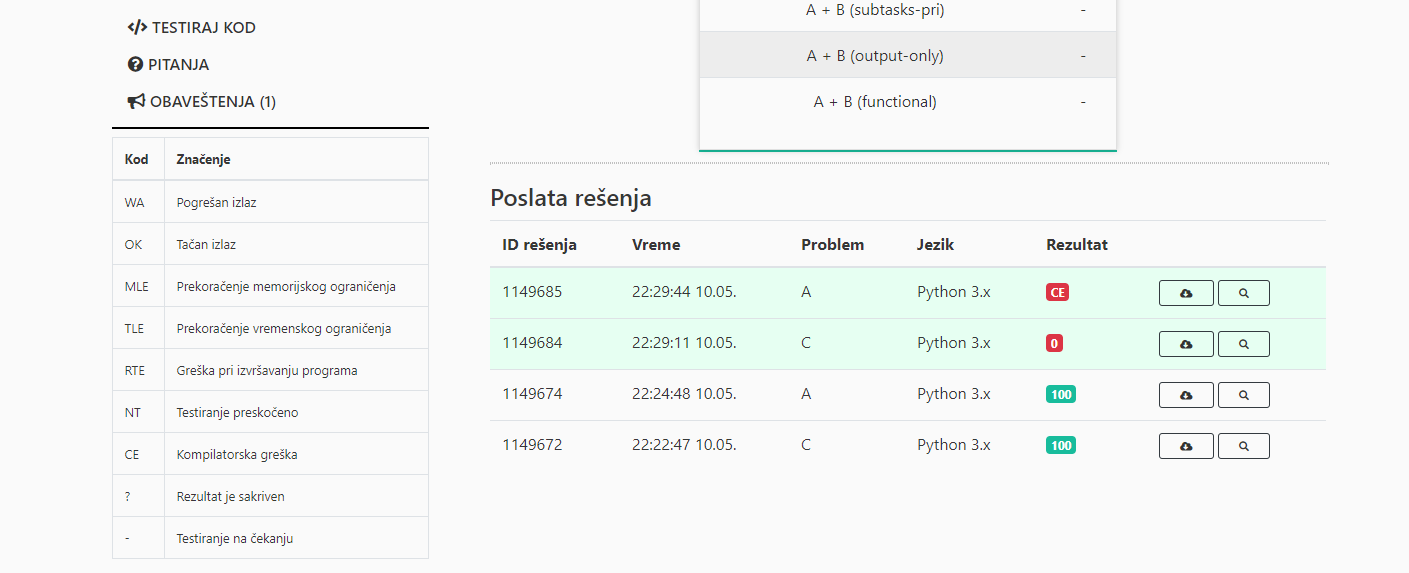View solution 1149672 with magnifier icon
Image resolution: width=1409 pixels, height=573 pixels.
(x=1243, y=446)
